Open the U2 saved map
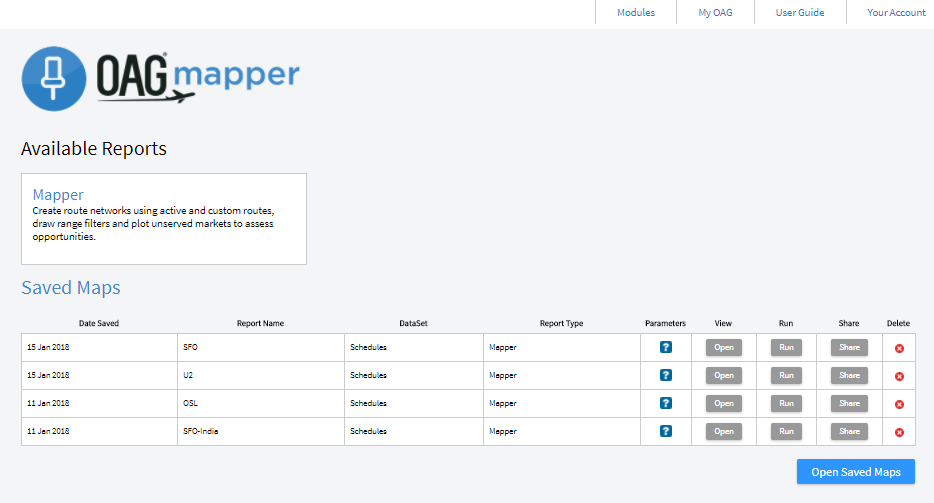934x503 pixels. pyautogui.click(x=724, y=375)
